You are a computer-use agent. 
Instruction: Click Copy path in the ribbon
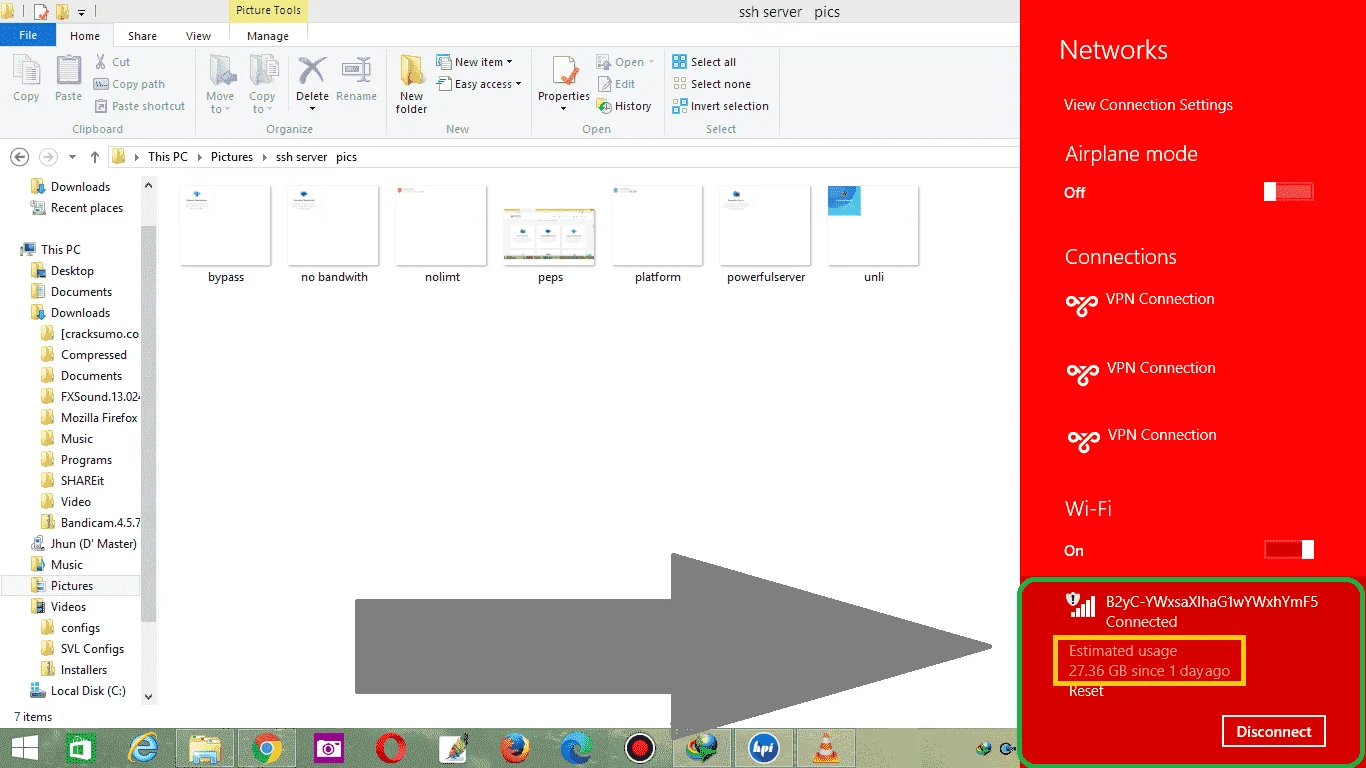(x=130, y=84)
